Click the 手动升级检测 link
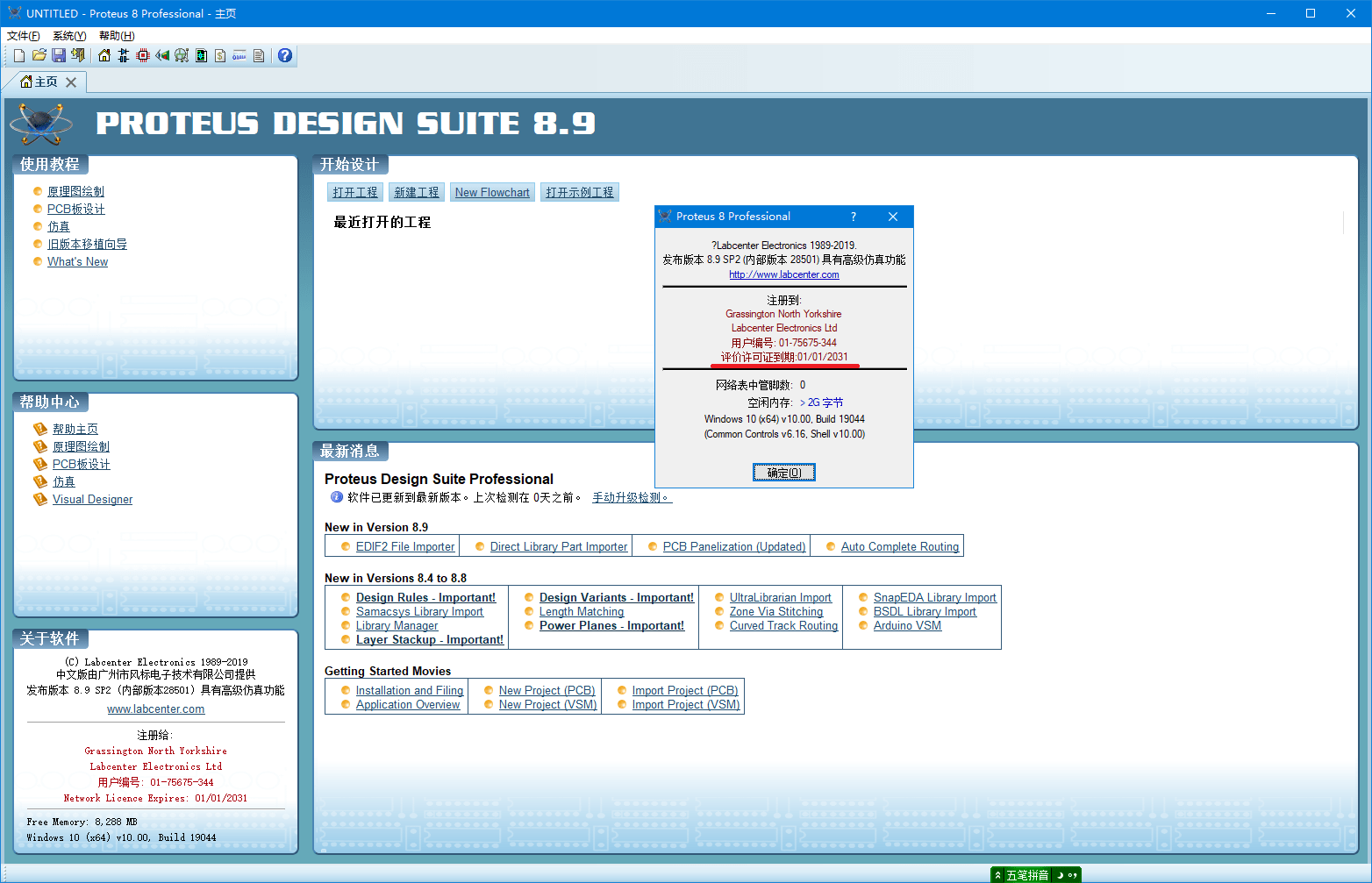1372x883 pixels. tap(632, 497)
